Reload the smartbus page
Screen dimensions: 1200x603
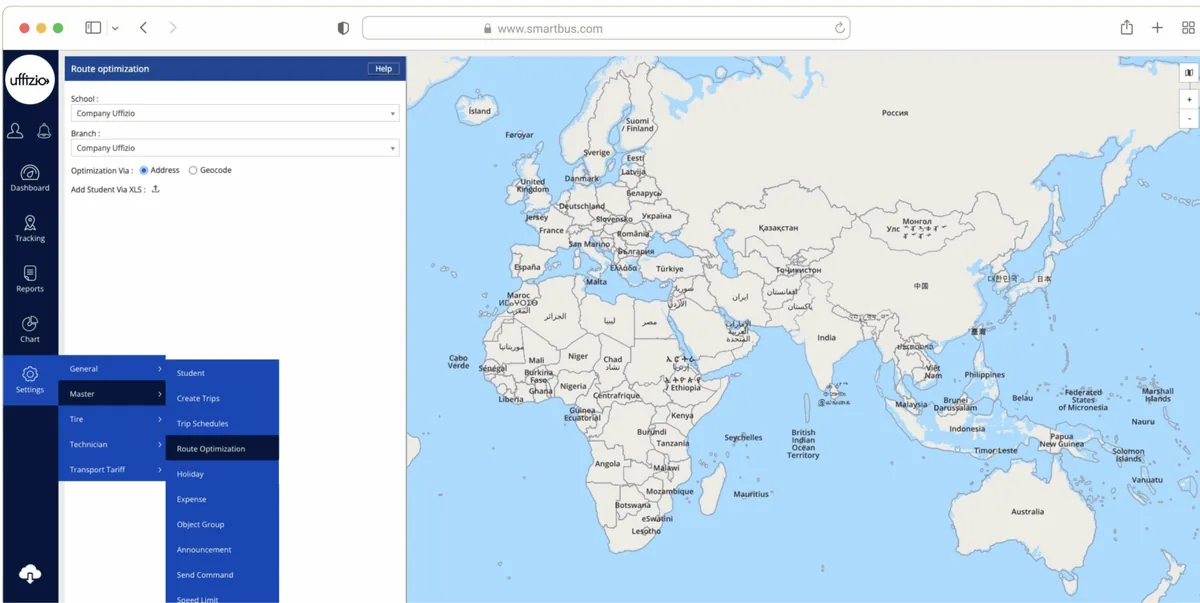click(840, 28)
